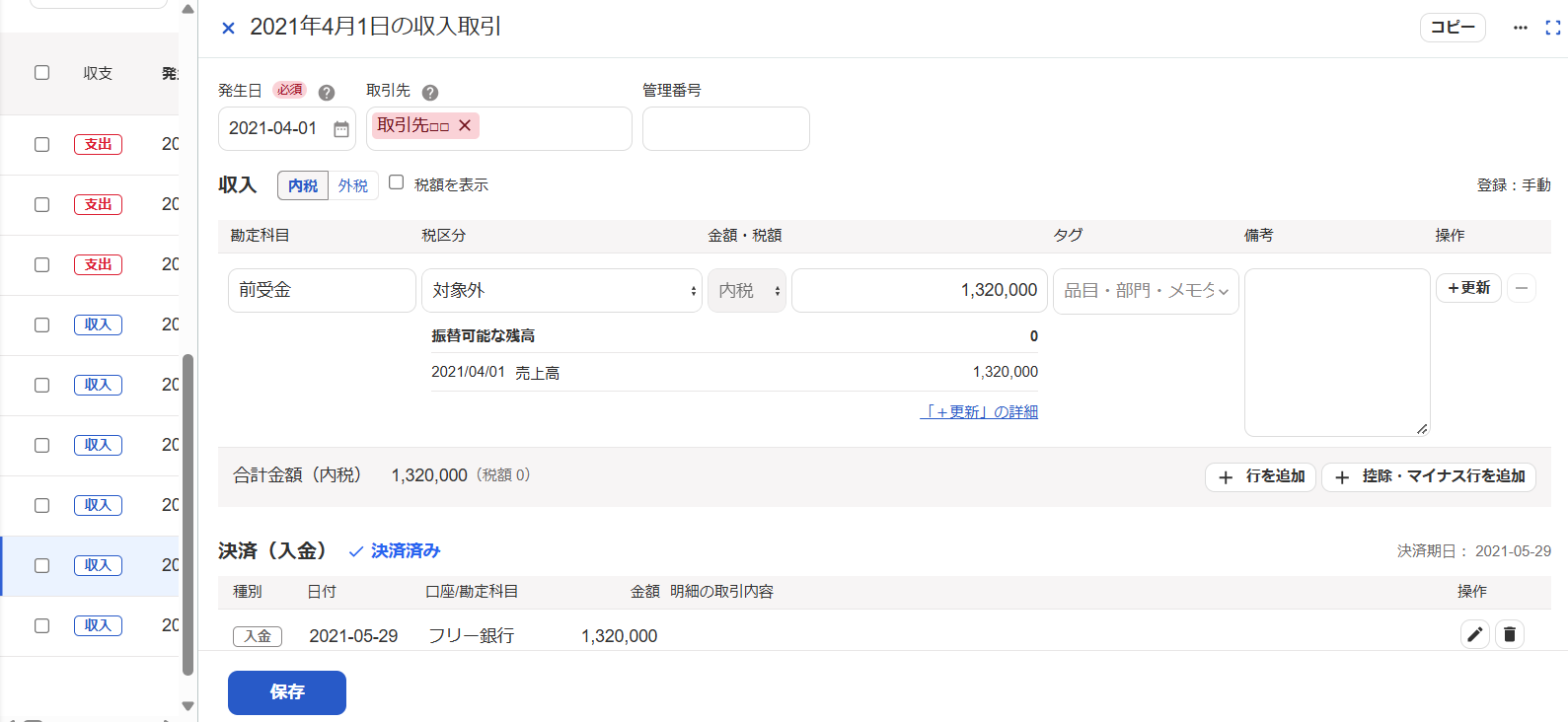Close the 2021年4月1日の収入取引 panel
The width and height of the screenshot is (1568, 722).
pyautogui.click(x=228, y=28)
